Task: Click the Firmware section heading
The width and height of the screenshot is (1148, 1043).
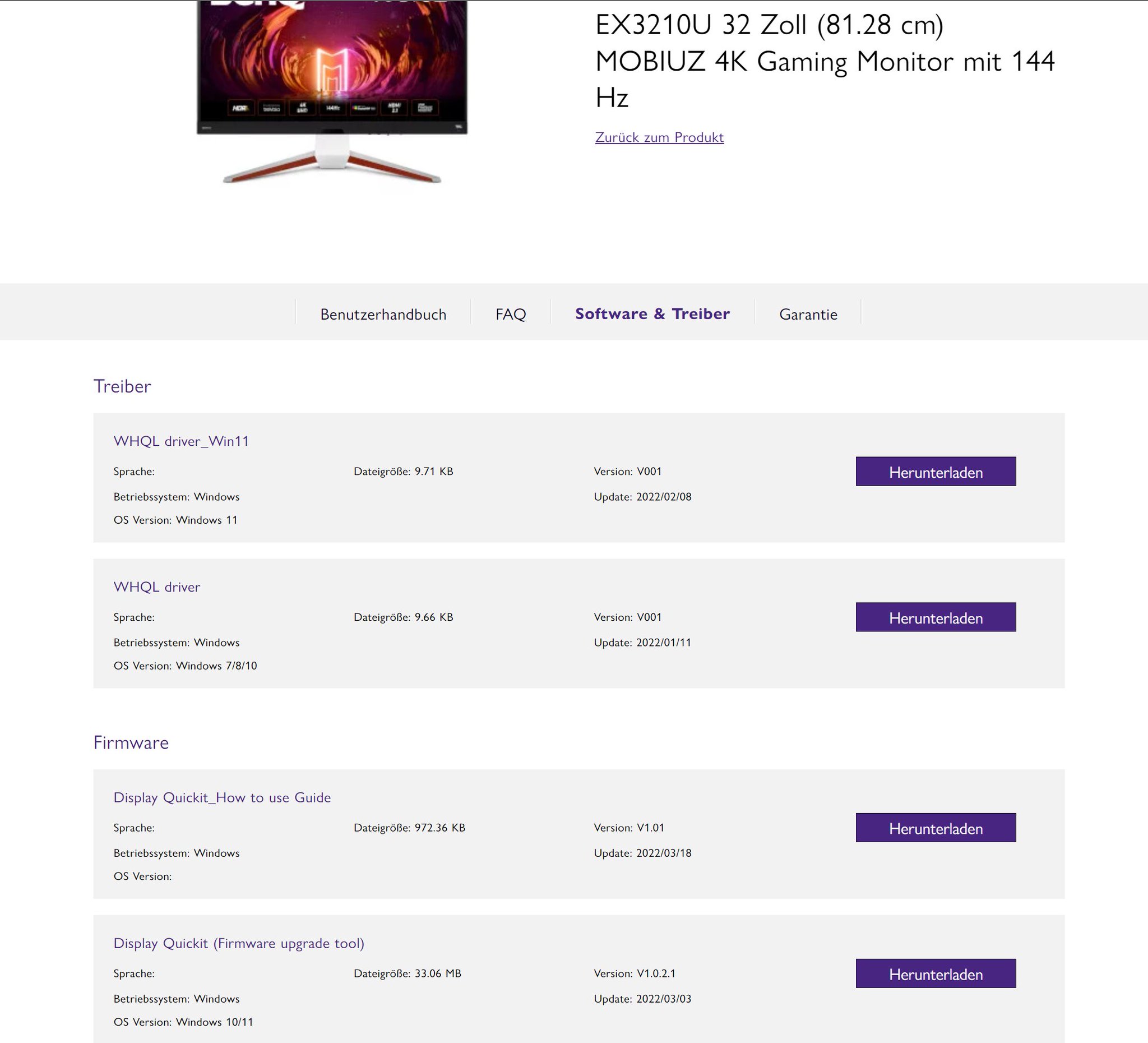Action: [x=132, y=742]
